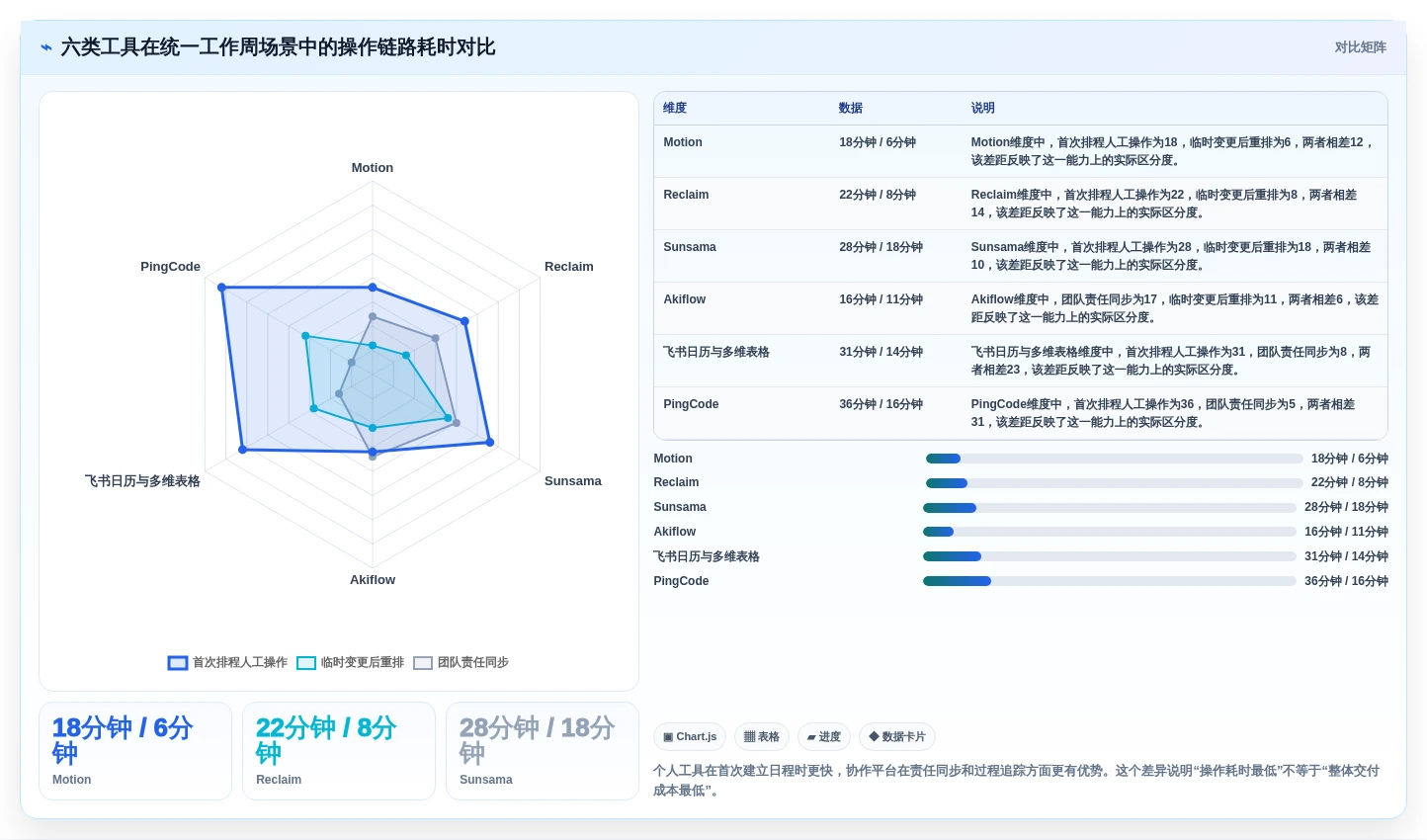1427x840 pixels.
Task: Click the 飞书日历与多维表格 progress bar
Action: pyautogui.click(x=1110, y=556)
